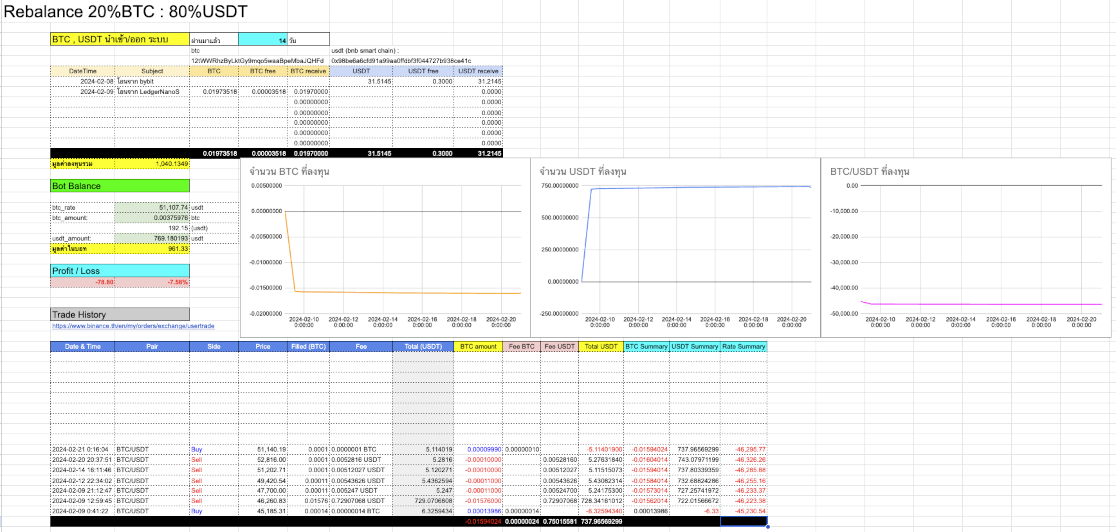Select the 'Total (USDT)' header cell
The height and width of the screenshot is (532, 1116).
(x=423, y=346)
